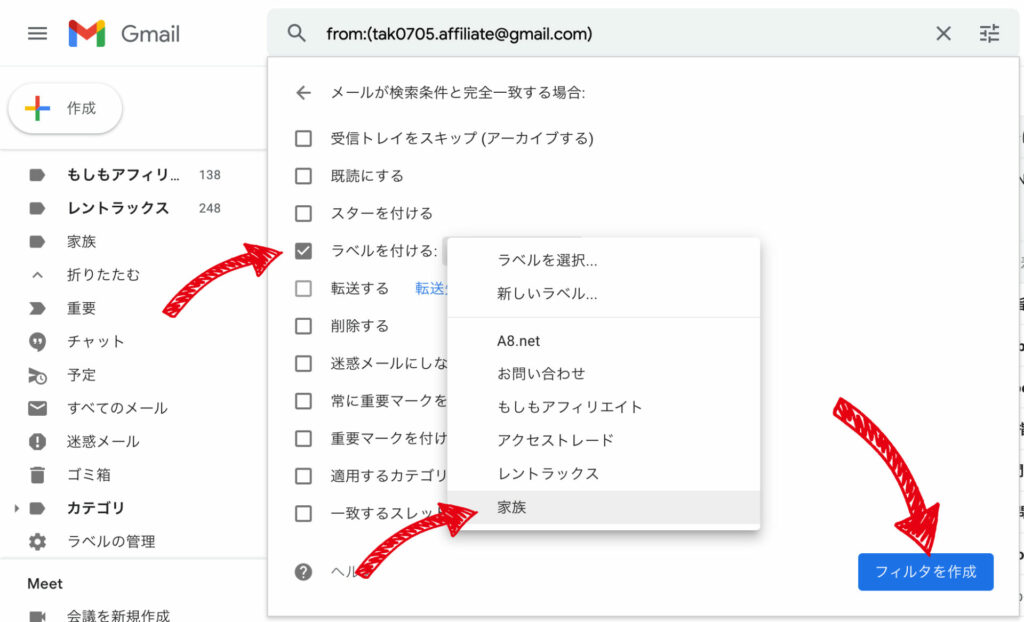Viewport: 1024px width, 622px height.
Task: Open 予定 in the sidebar
Action: [82, 375]
